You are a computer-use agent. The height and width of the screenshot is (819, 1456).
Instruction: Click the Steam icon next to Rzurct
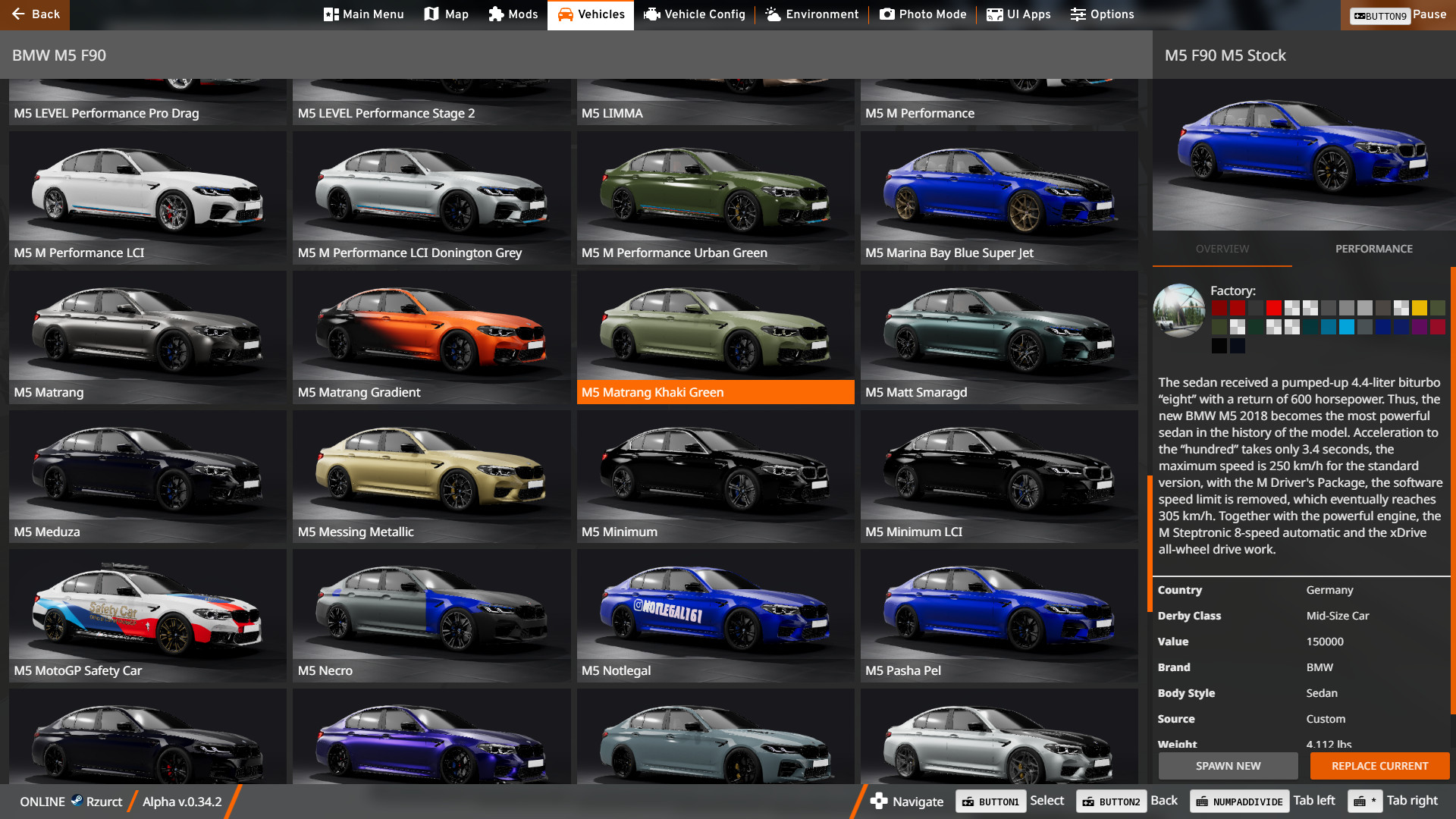pyautogui.click(x=77, y=801)
